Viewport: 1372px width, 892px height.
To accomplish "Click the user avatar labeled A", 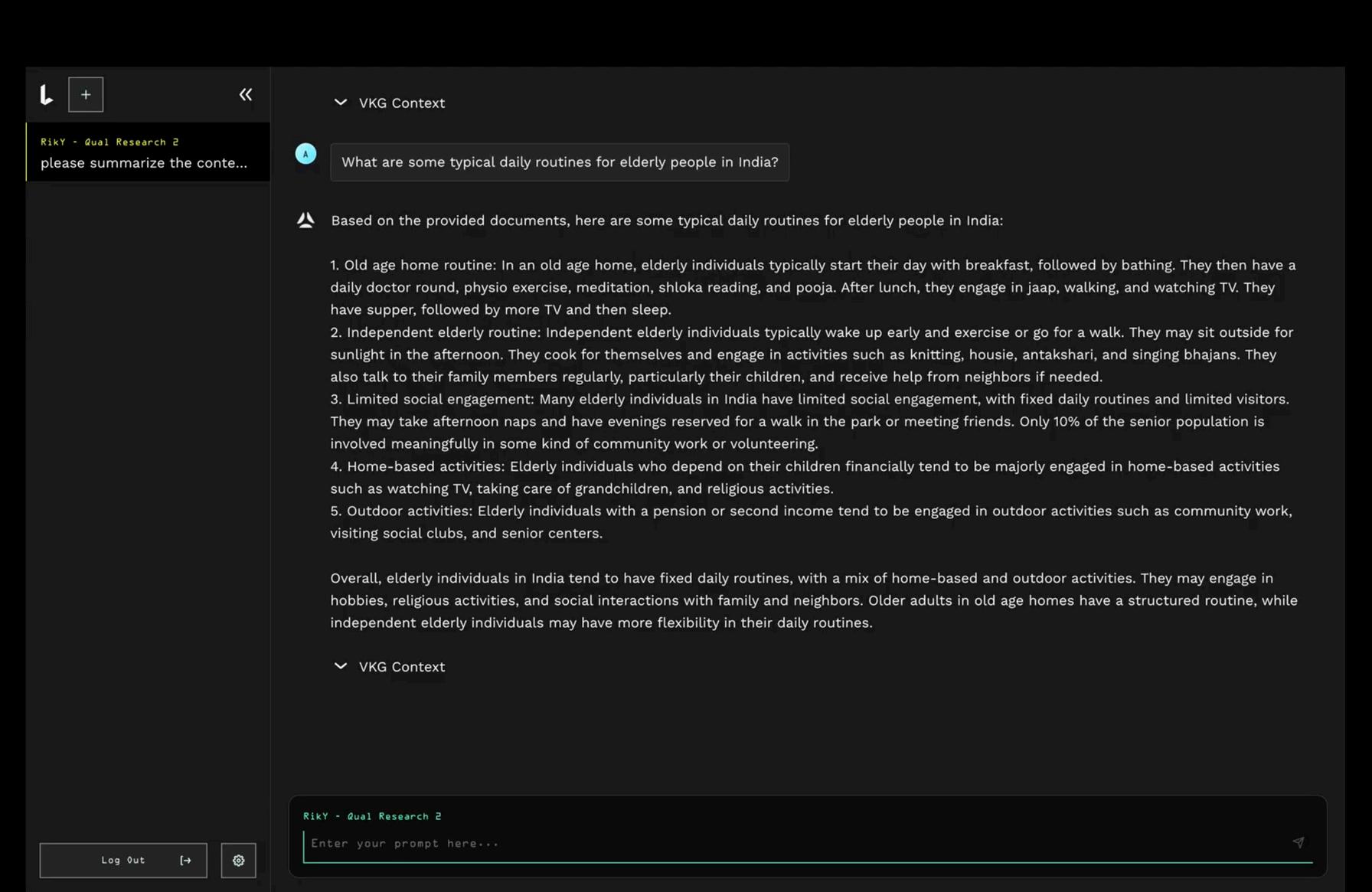I will [x=305, y=154].
